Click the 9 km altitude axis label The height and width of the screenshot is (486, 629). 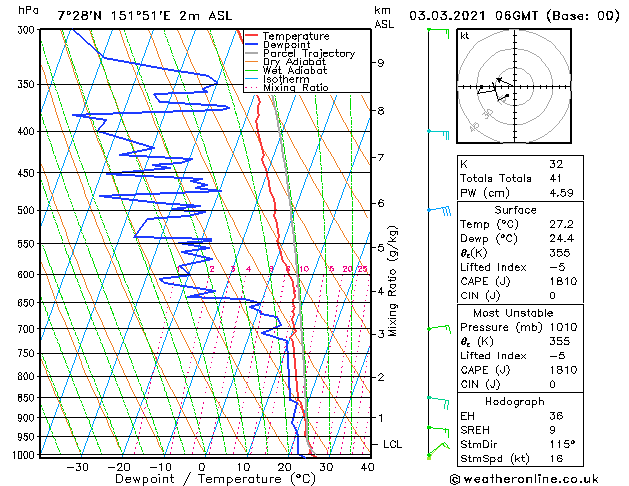[x=380, y=63]
